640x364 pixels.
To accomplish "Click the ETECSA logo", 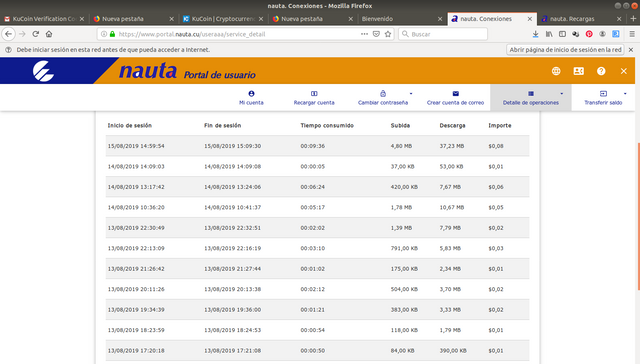I will (x=43, y=71).
